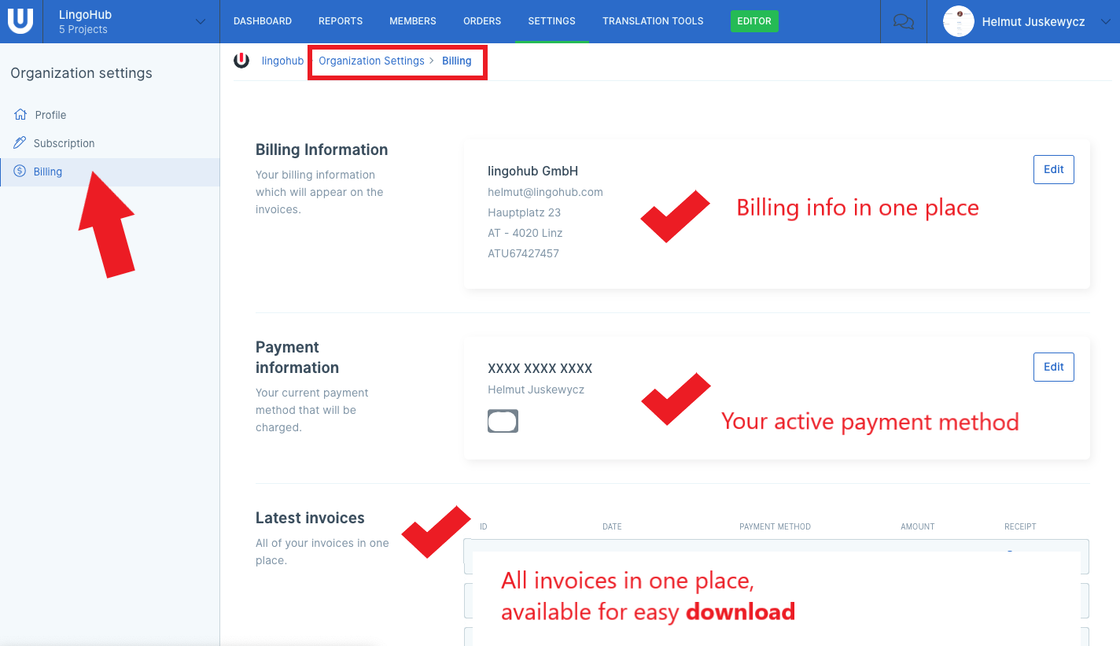The width and height of the screenshot is (1120, 646).
Task: Click the XXXX XXXX XXXX card number
Action: (x=539, y=369)
